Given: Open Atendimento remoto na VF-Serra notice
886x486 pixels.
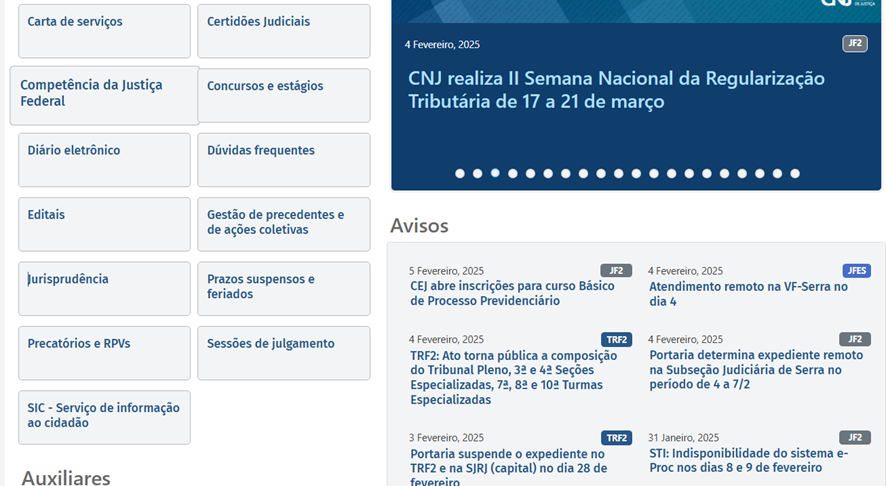Looking at the screenshot, I should click(x=748, y=294).
